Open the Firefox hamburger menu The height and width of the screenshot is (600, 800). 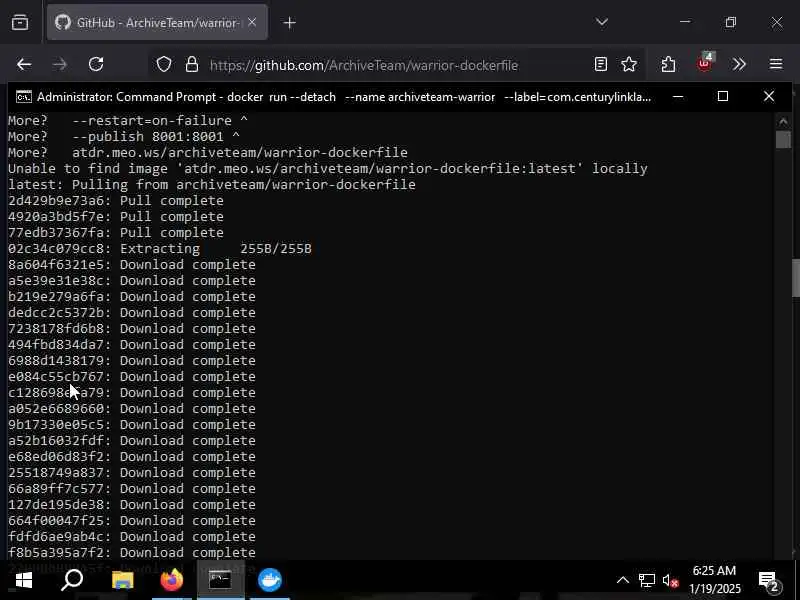coord(776,64)
